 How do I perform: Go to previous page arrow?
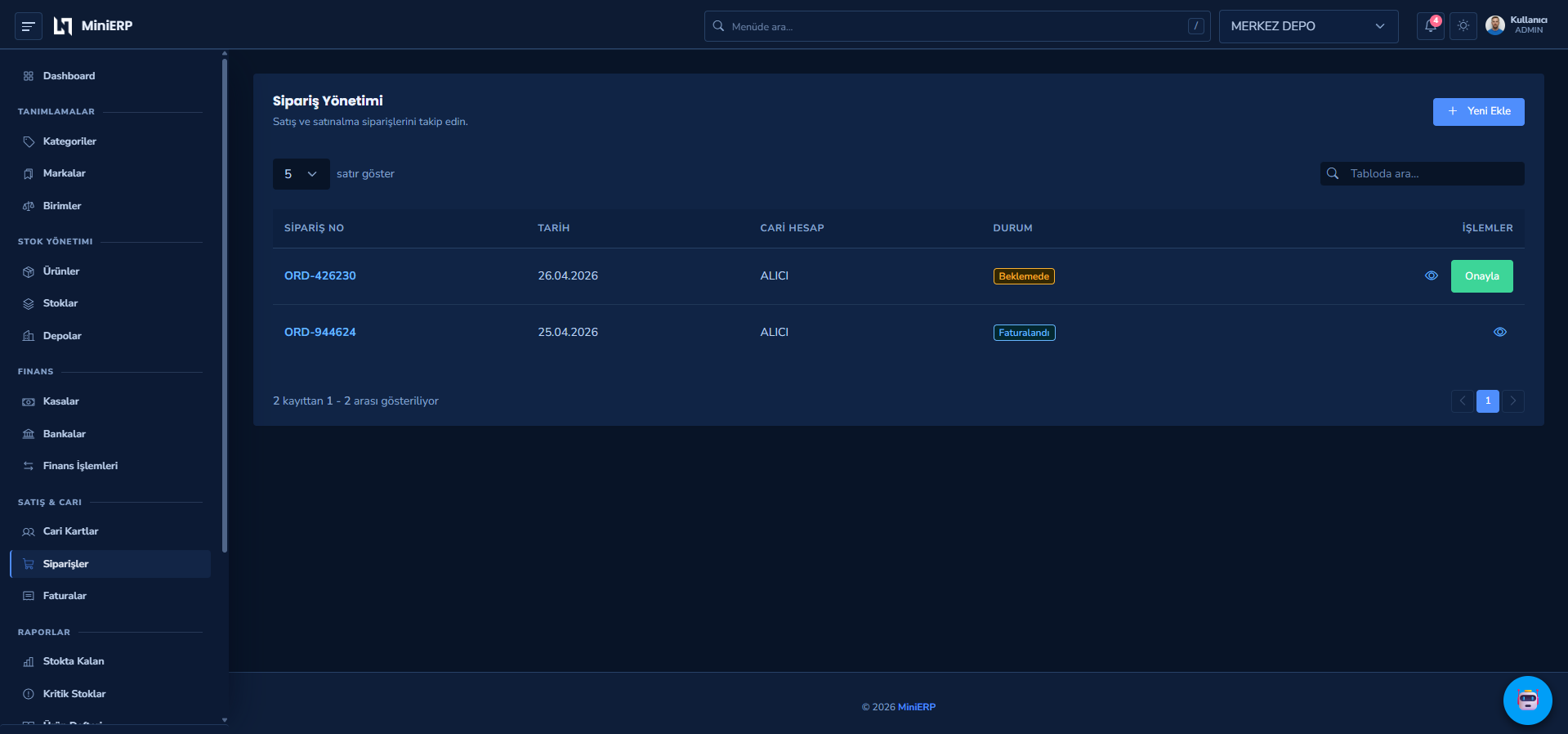pos(1463,401)
